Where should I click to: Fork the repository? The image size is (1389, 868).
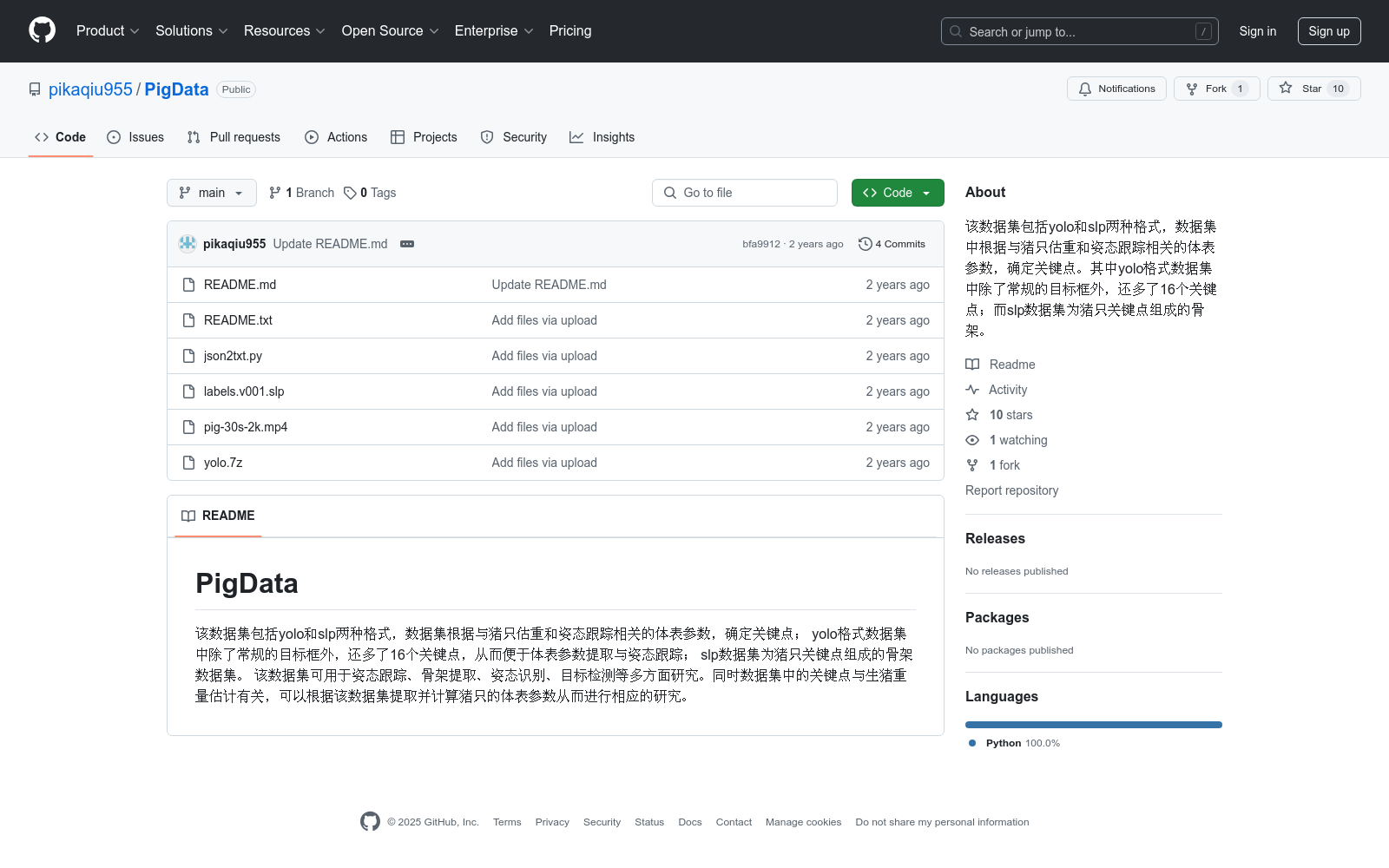pyautogui.click(x=1217, y=89)
